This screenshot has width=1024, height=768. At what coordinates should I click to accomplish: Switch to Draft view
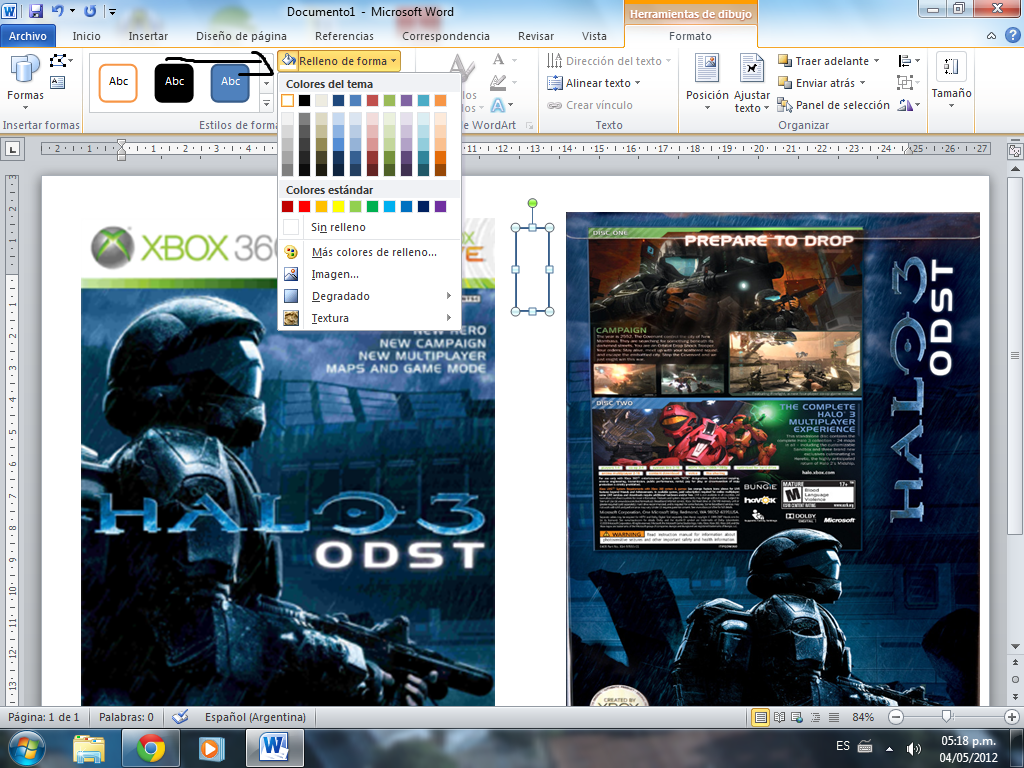point(834,717)
